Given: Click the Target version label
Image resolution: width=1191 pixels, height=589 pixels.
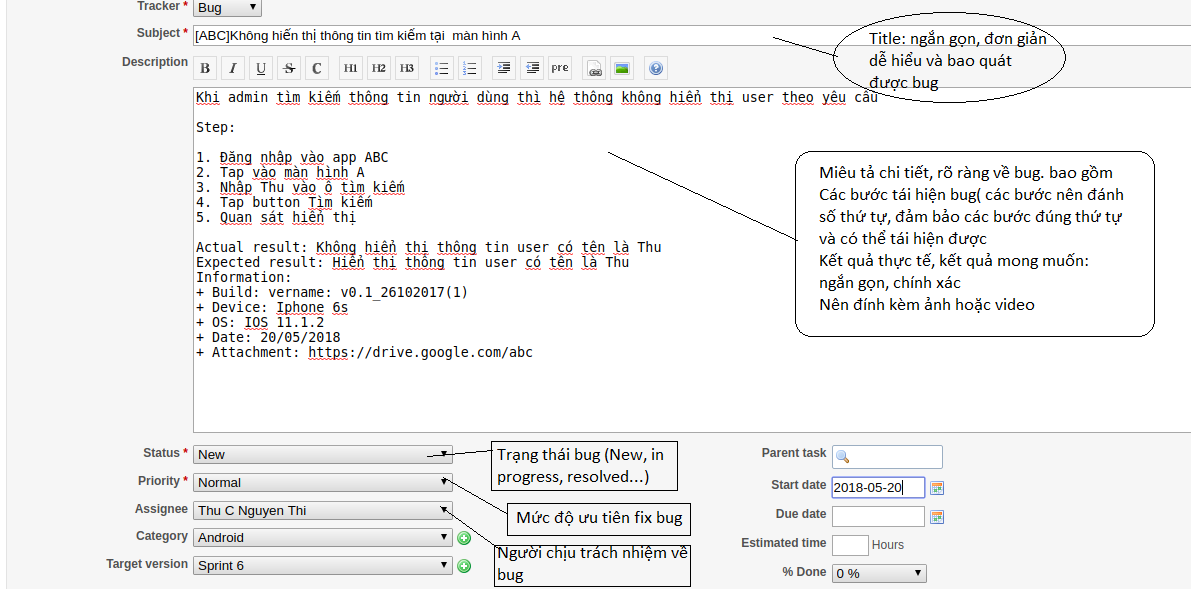Looking at the screenshot, I should point(147,564).
